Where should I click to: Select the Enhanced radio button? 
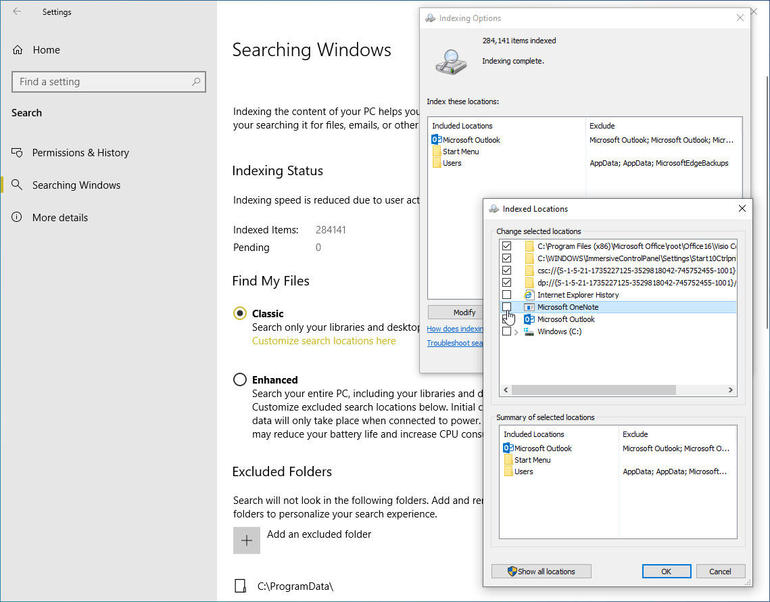(x=240, y=380)
